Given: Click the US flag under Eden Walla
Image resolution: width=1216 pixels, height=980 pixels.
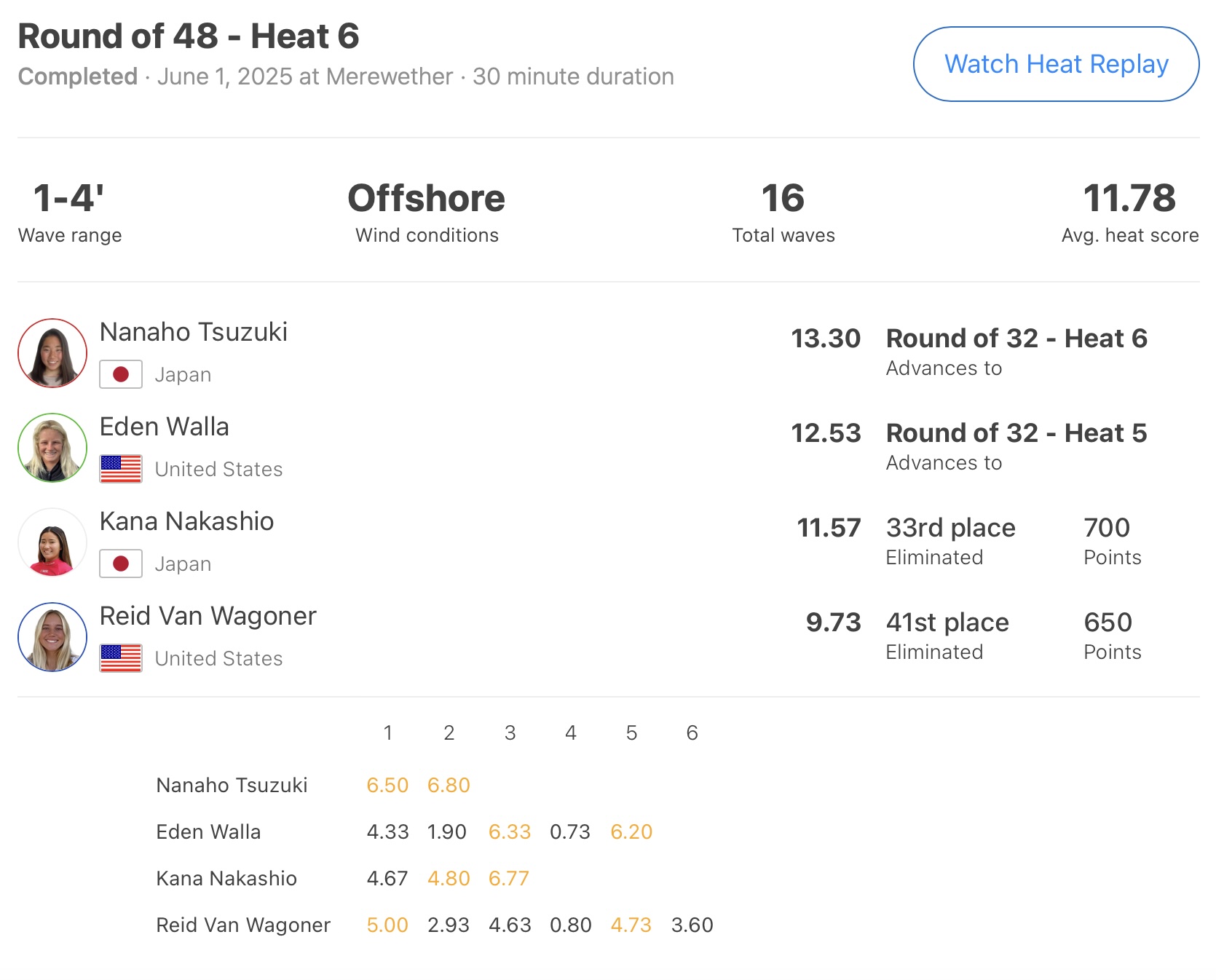Looking at the screenshot, I should pyautogui.click(x=121, y=470).
